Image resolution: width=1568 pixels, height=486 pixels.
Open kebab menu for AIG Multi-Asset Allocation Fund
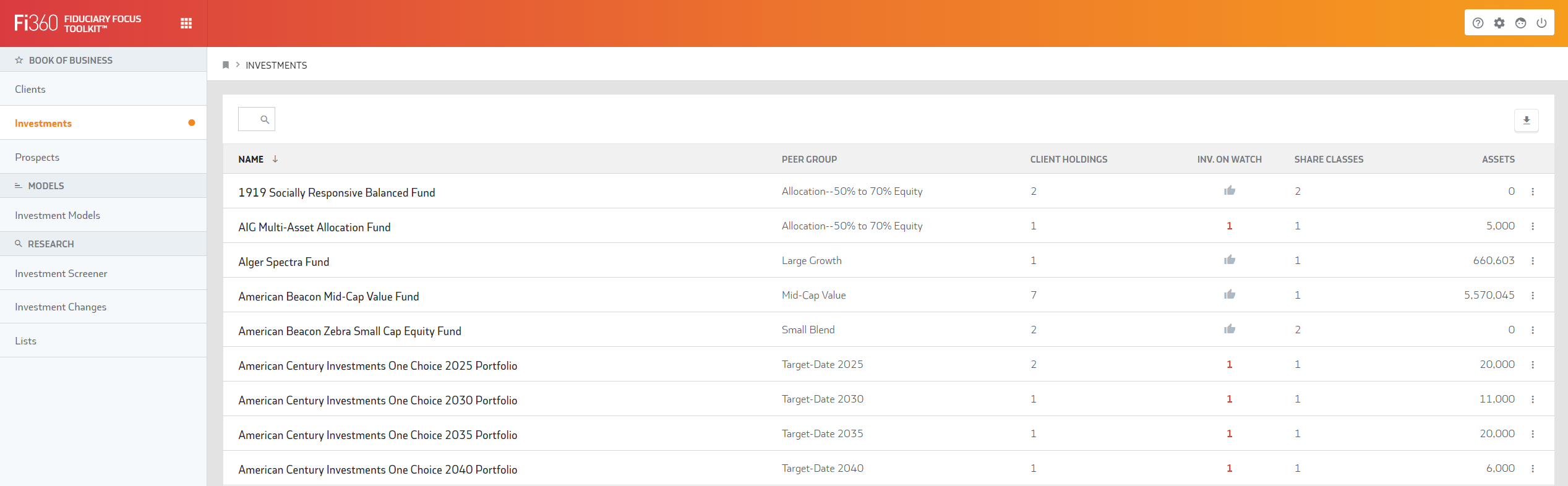pos(1533,226)
